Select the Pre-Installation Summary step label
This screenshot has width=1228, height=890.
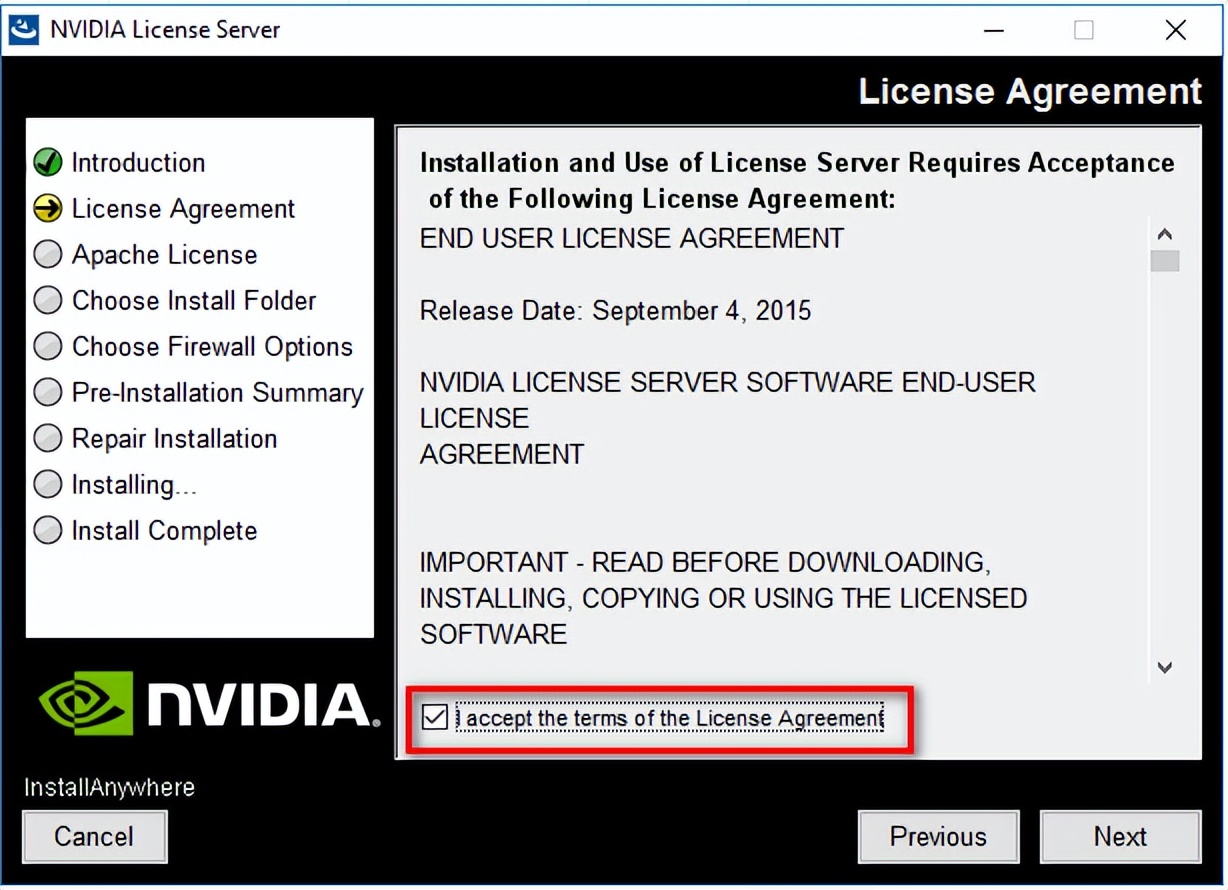[217, 392]
